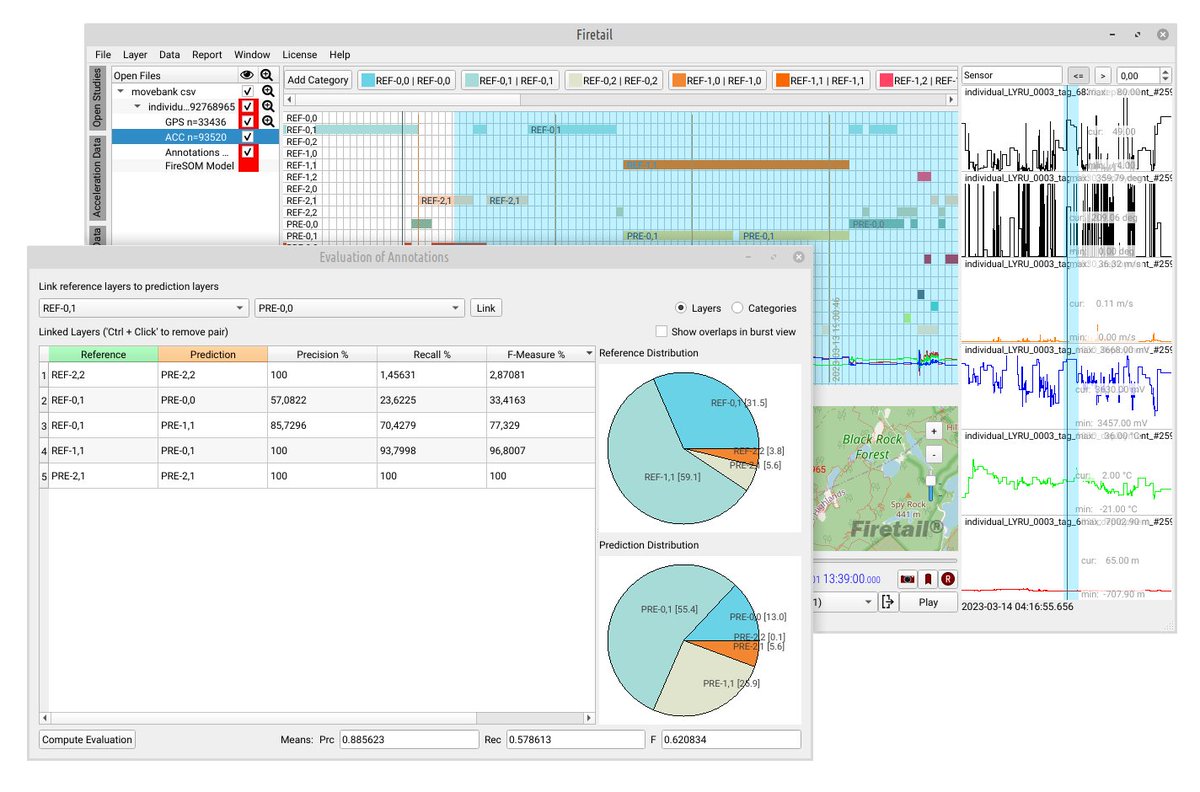The height and width of the screenshot is (792, 1200).
Task: Open the Help menu
Action: (x=340, y=55)
